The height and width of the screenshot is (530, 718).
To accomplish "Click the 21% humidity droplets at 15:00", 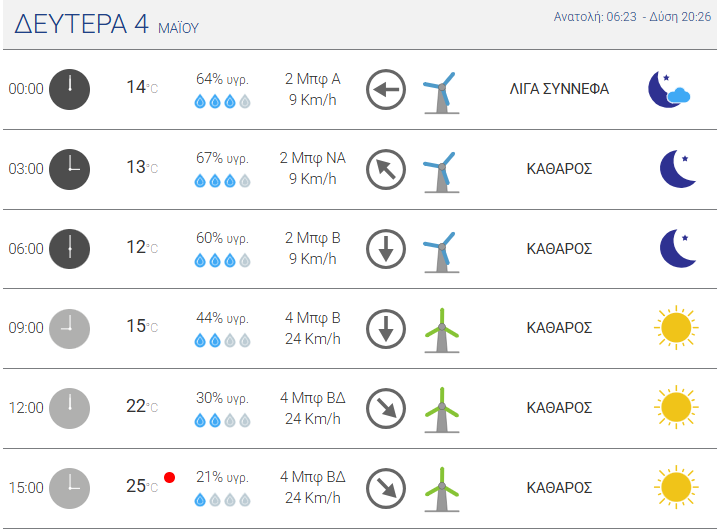I will 222,500.
